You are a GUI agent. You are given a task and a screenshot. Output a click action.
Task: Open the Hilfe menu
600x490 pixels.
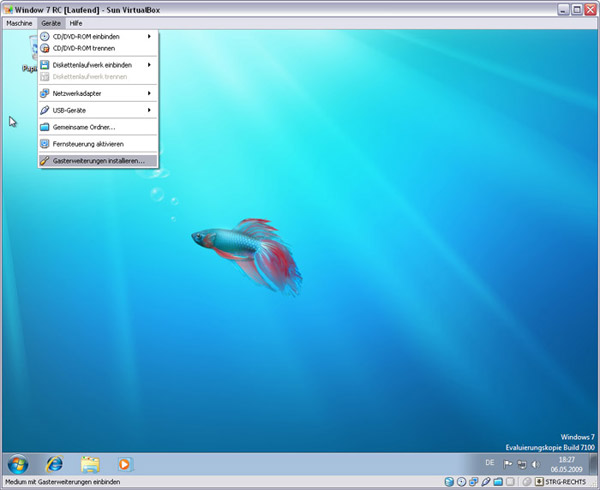click(76, 22)
